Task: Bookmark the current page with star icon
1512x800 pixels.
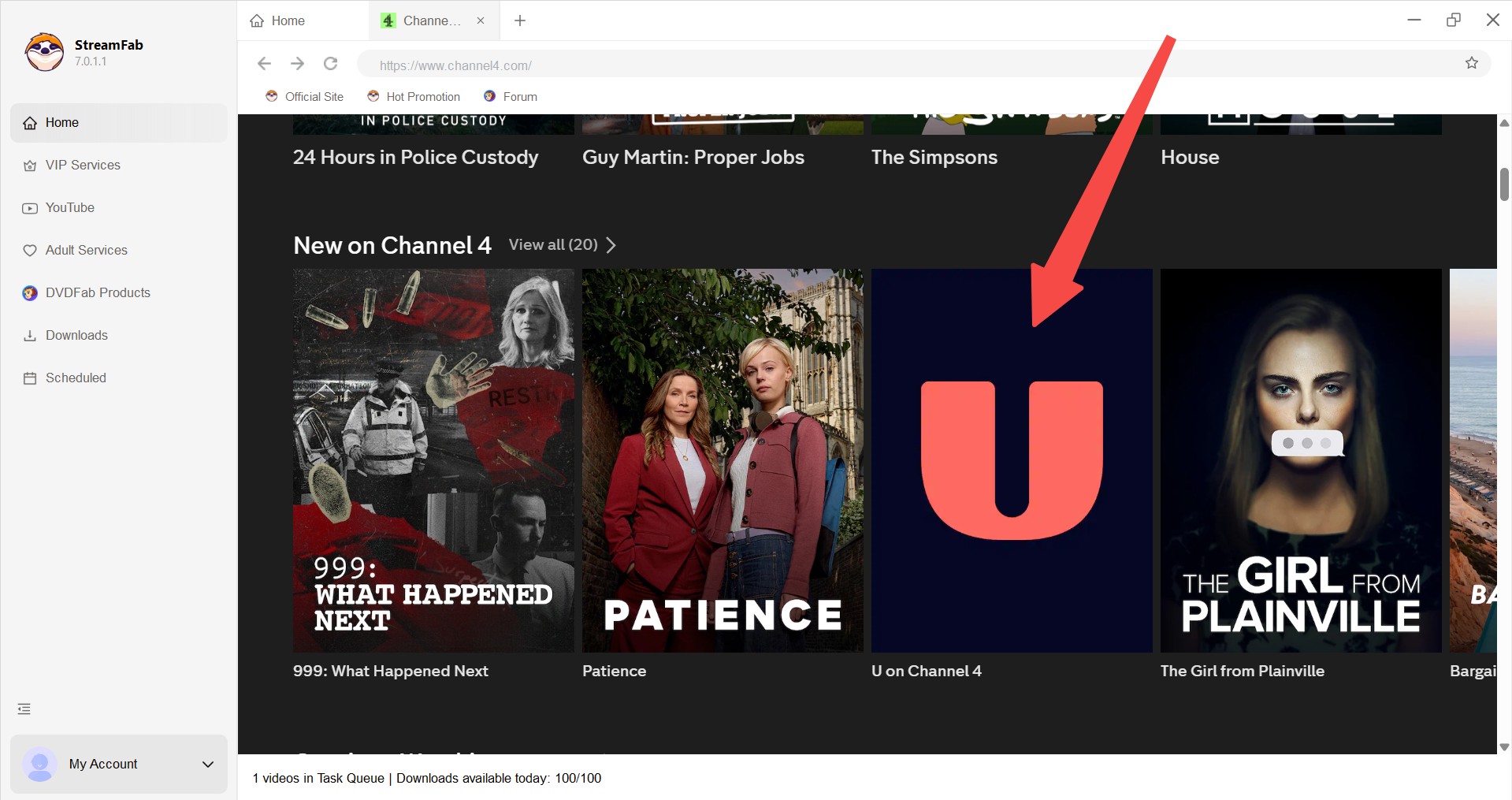Action: point(1471,64)
